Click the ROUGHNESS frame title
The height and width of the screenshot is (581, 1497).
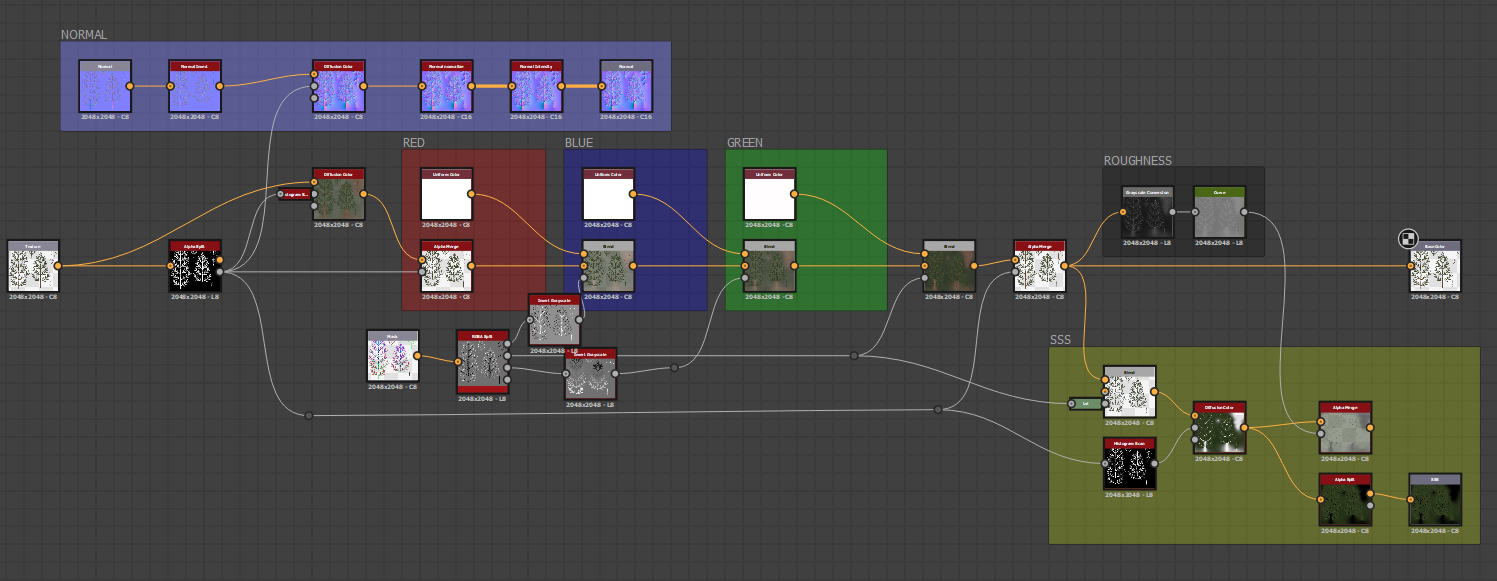pyautogui.click(x=1137, y=161)
